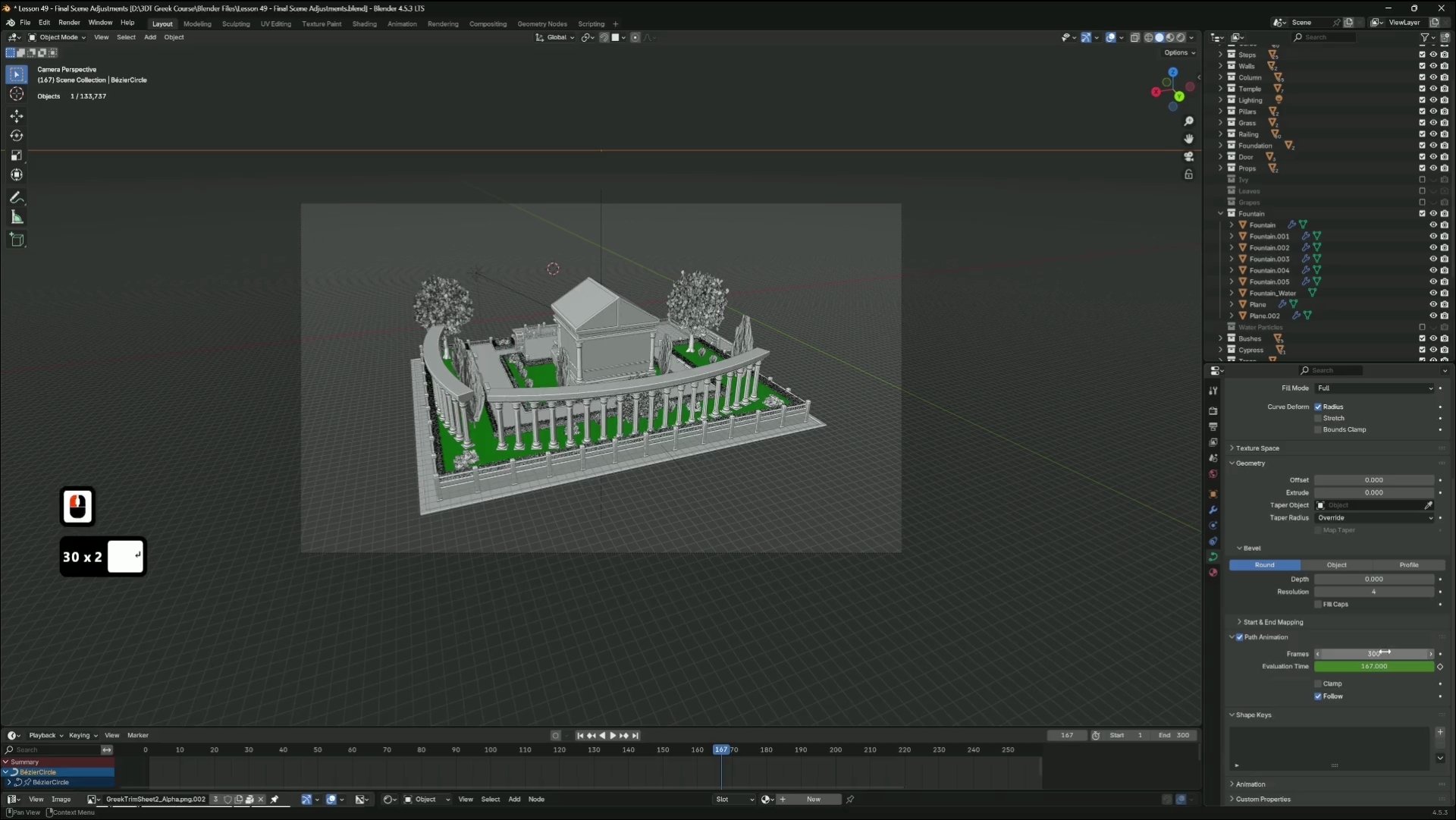The width and height of the screenshot is (1456, 820).
Task: Click the zoom magnifier viewport icon
Action: [1188, 121]
